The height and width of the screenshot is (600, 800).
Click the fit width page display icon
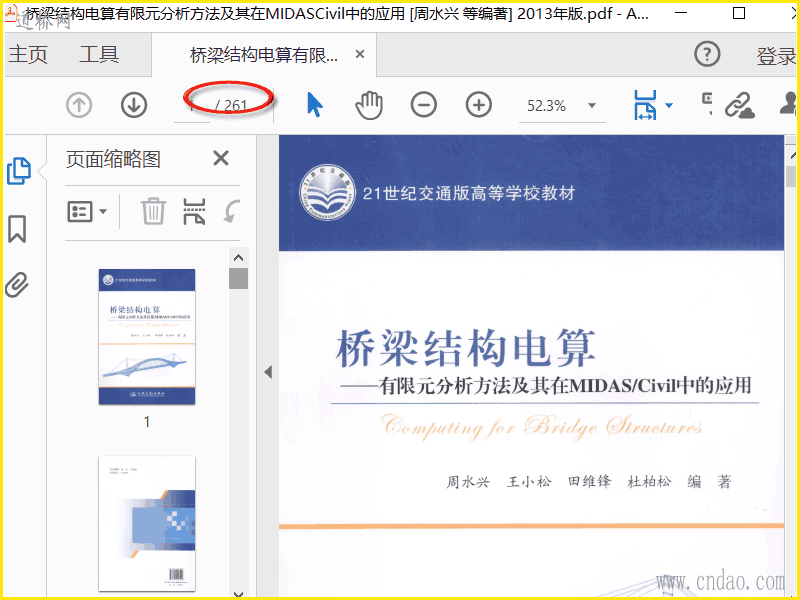645,105
